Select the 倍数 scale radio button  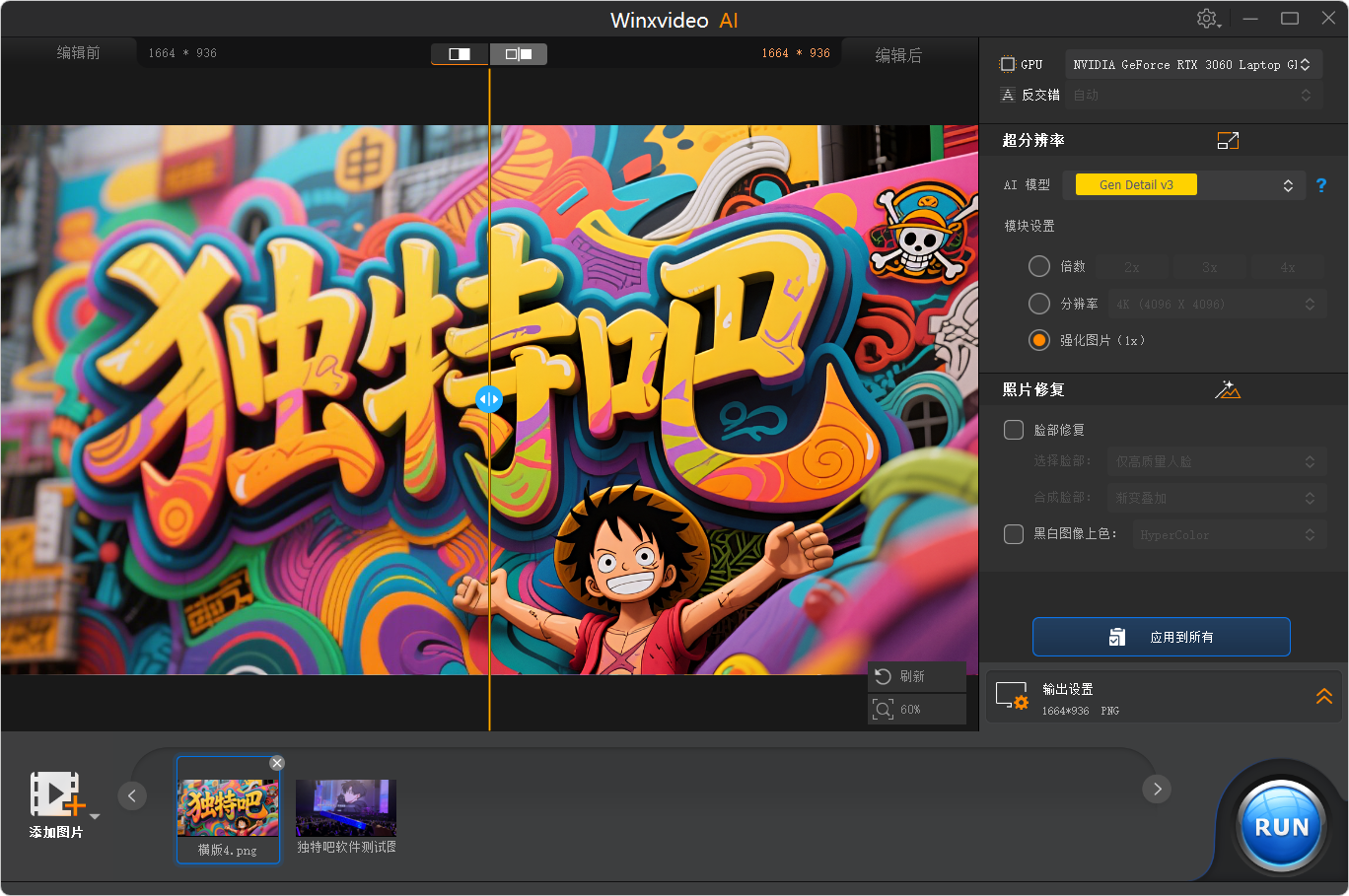pos(1038,266)
